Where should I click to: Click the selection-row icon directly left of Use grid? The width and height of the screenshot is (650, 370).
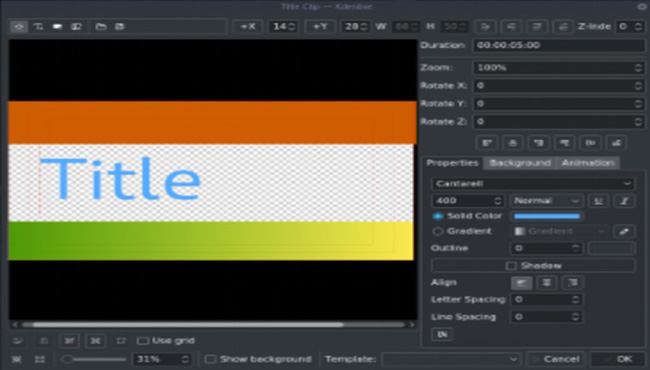(x=121, y=341)
